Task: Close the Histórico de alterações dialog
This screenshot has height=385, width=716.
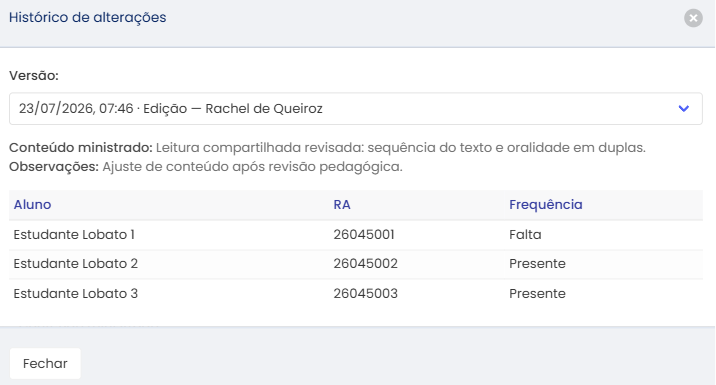Action: tap(693, 18)
